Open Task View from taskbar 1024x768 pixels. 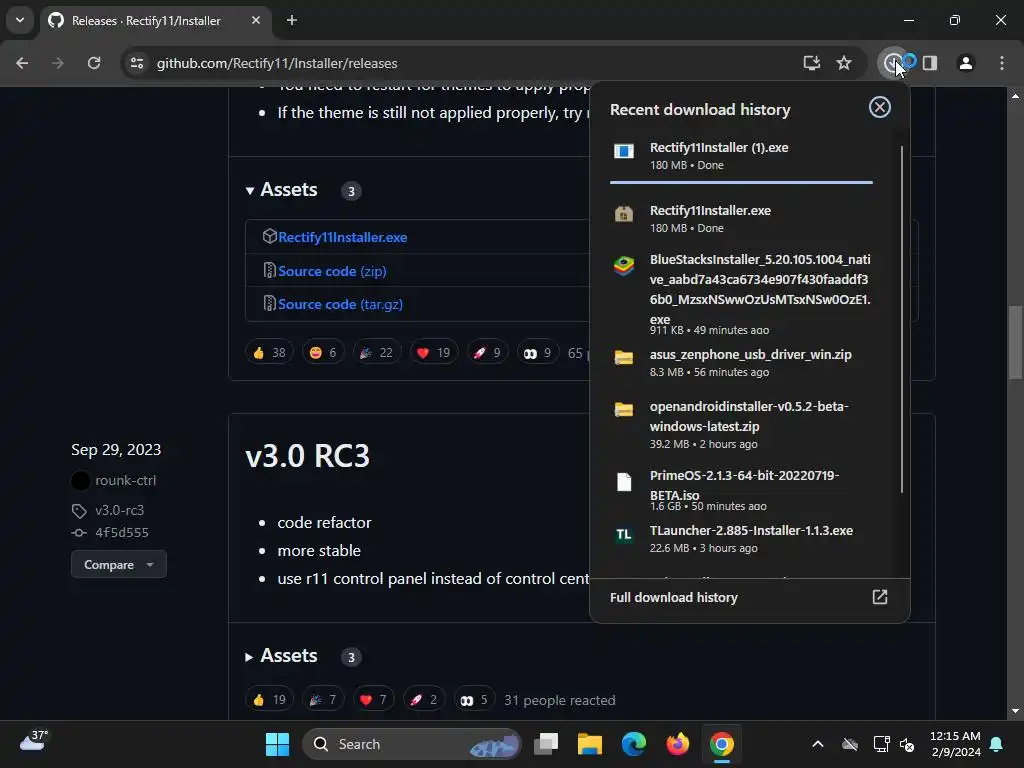(546, 744)
